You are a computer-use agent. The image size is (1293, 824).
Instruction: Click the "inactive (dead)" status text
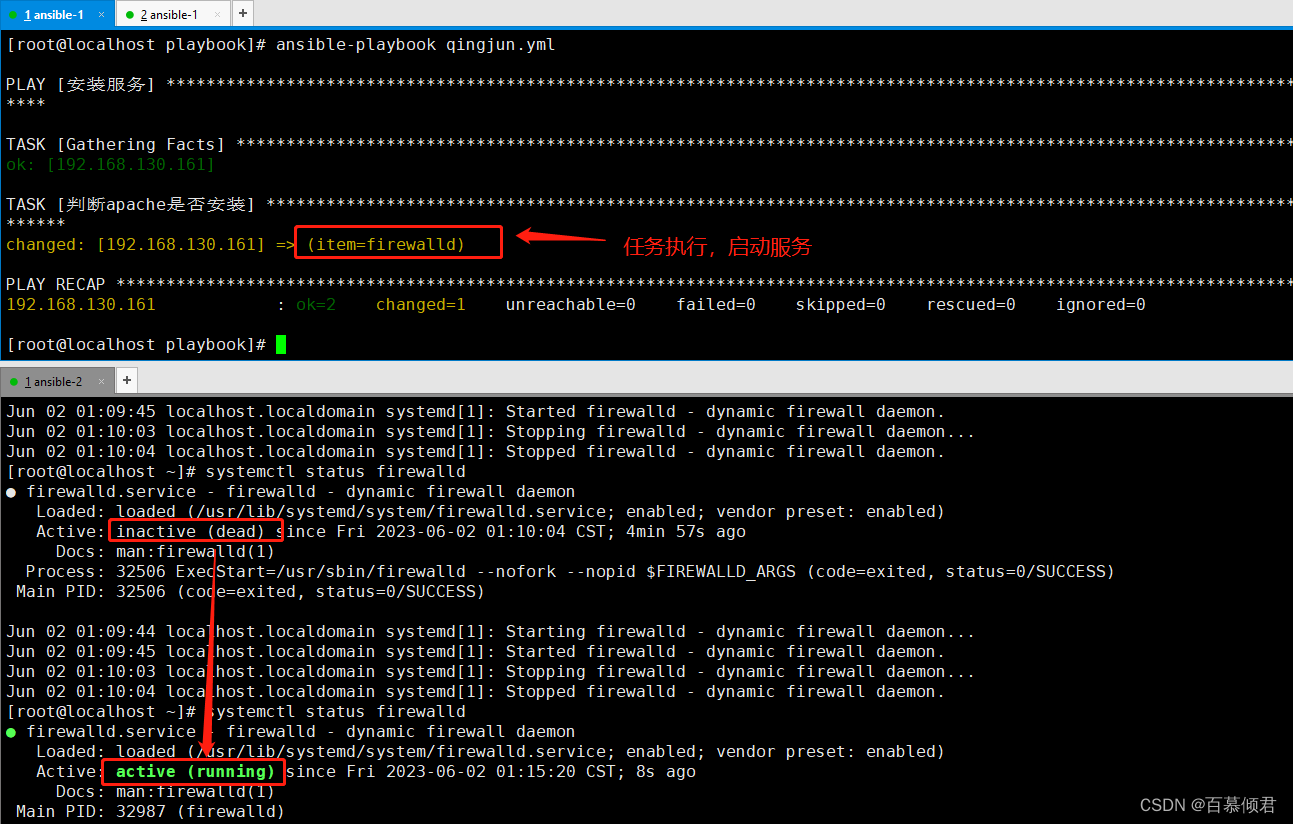[190, 531]
